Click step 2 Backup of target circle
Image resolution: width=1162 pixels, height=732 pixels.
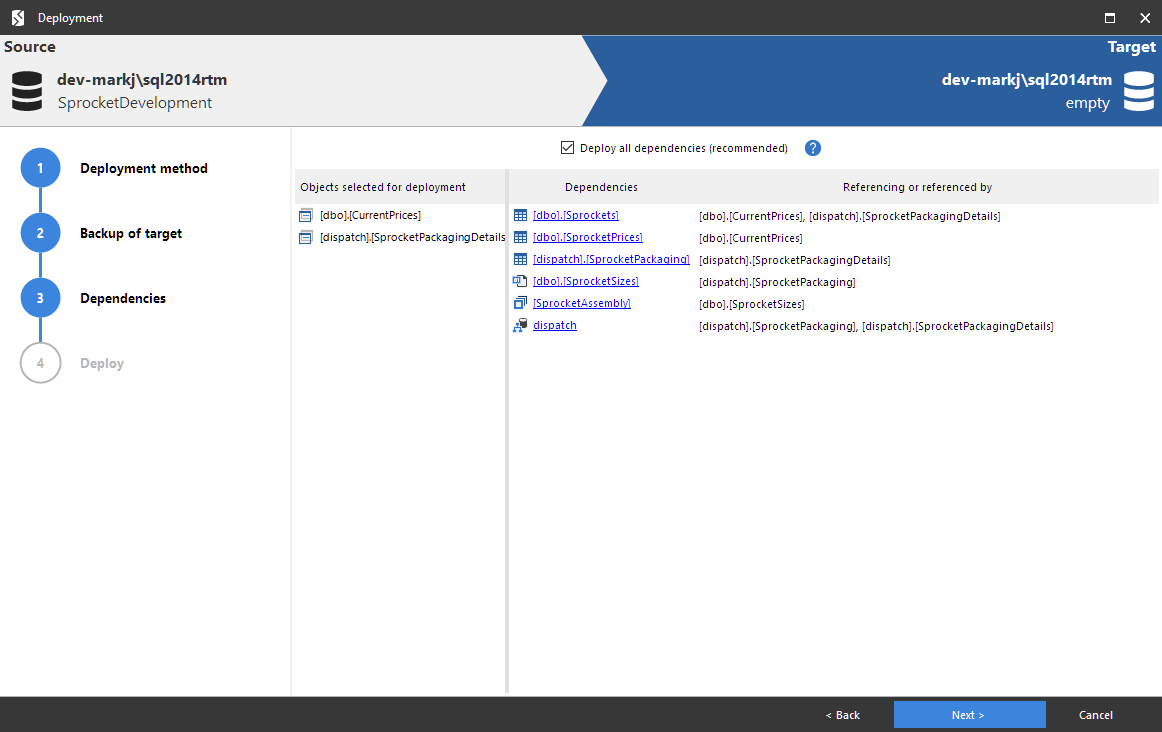pyautogui.click(x=40, y=232)
